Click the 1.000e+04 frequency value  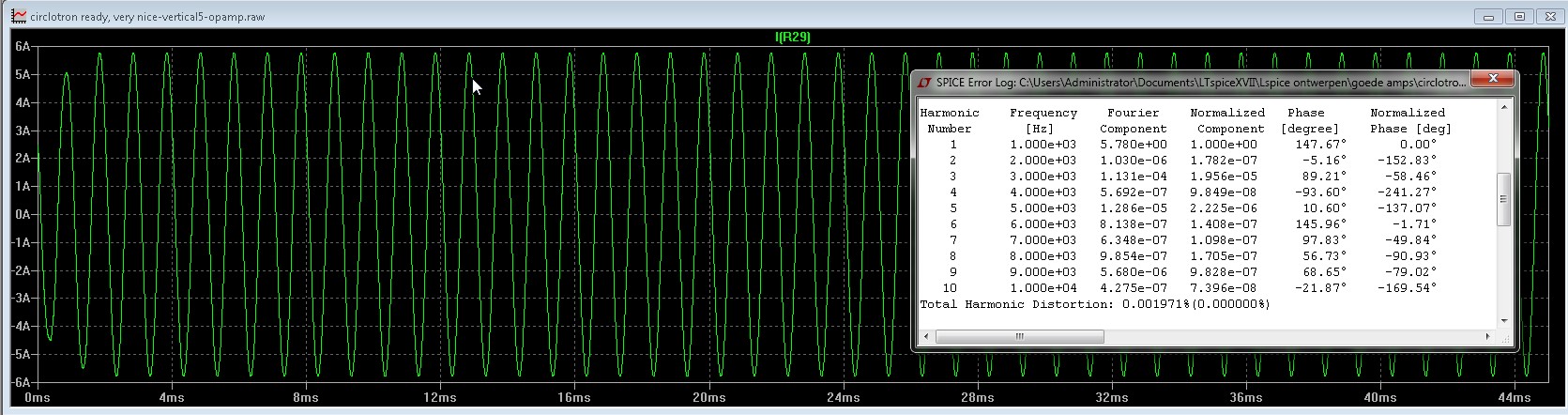click(x=1043, y=288)
